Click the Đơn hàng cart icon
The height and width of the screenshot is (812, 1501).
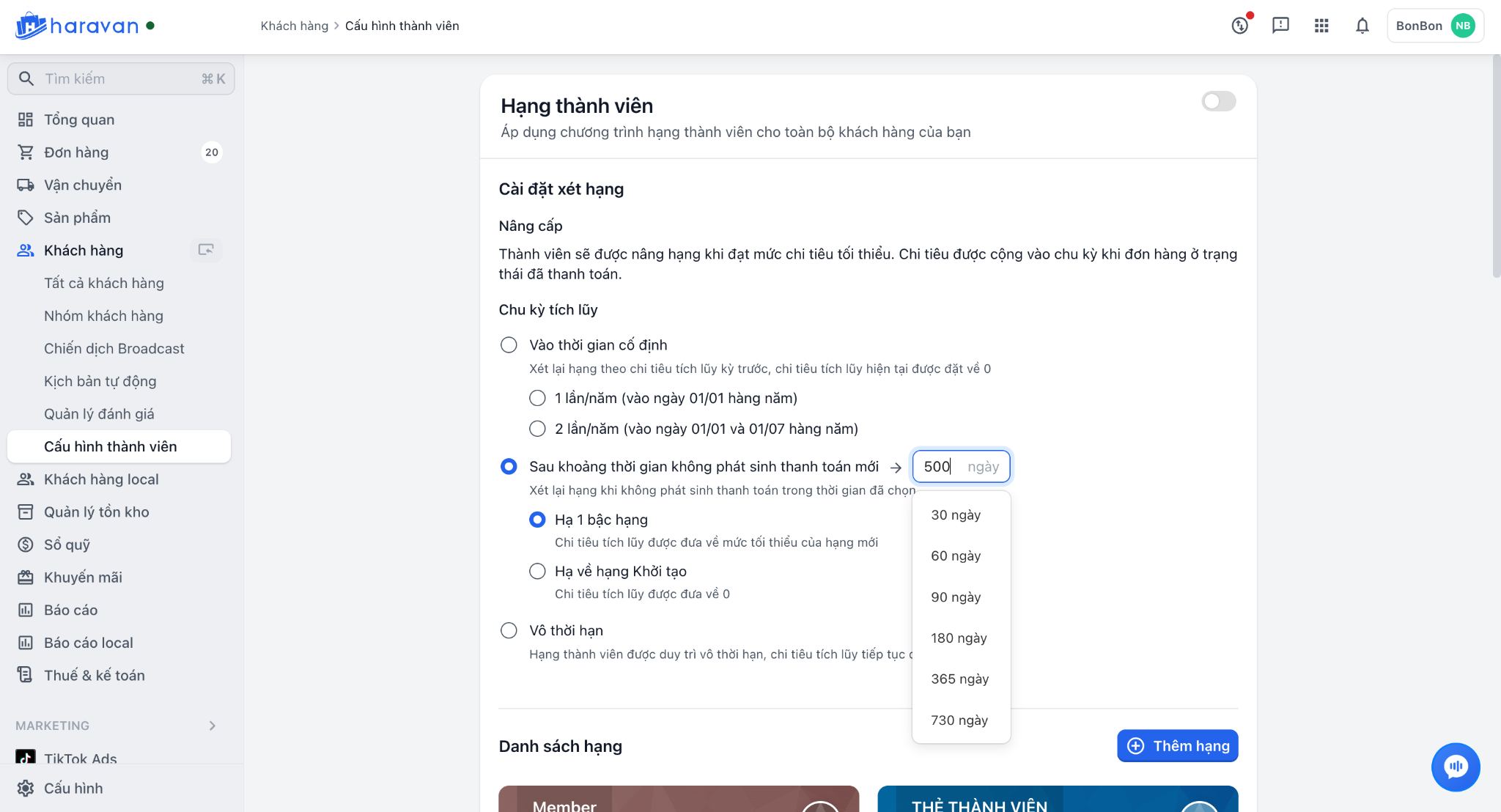[x=26, y=152]
